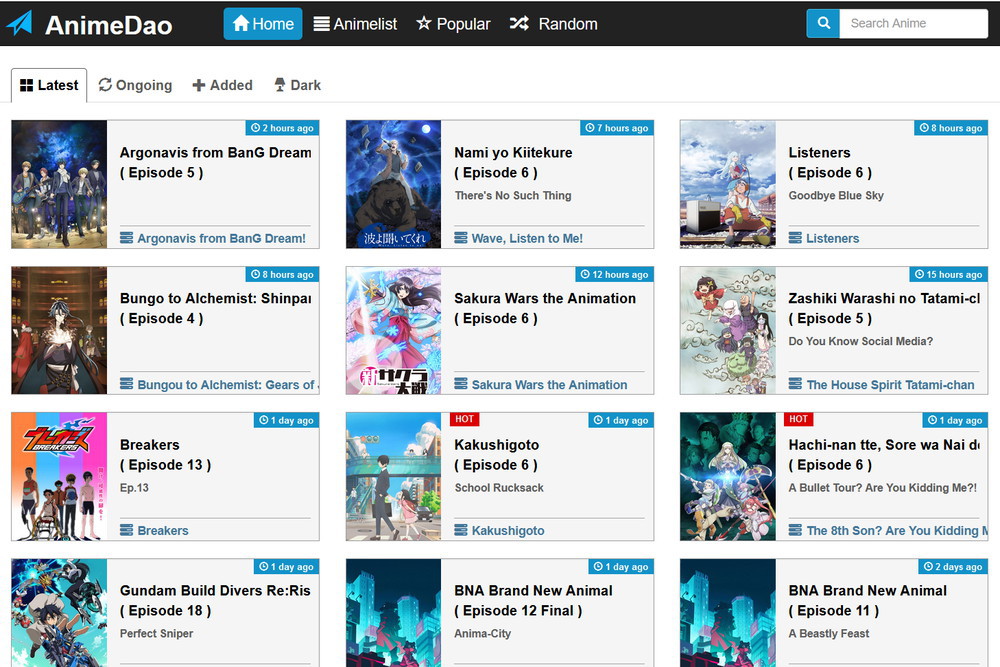Click the list icon beside Argonavis from BanG Dream!
This screenshot has width=1000, height=667.
126,238
